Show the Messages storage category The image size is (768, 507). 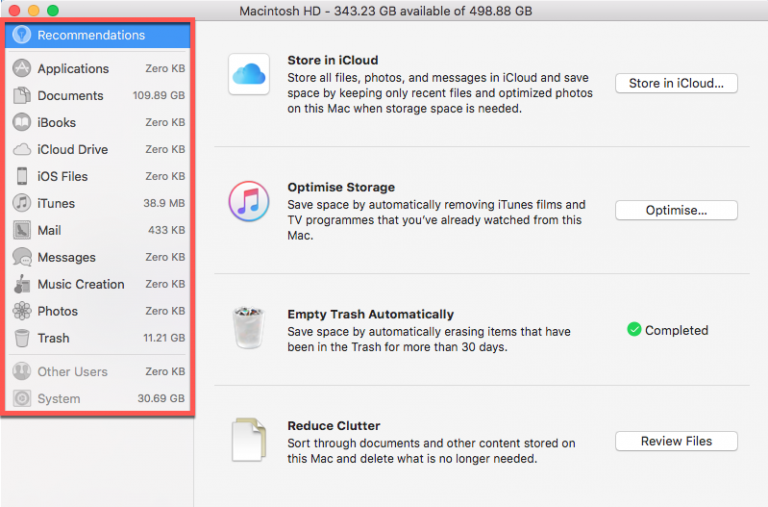(x=97, y=257)
